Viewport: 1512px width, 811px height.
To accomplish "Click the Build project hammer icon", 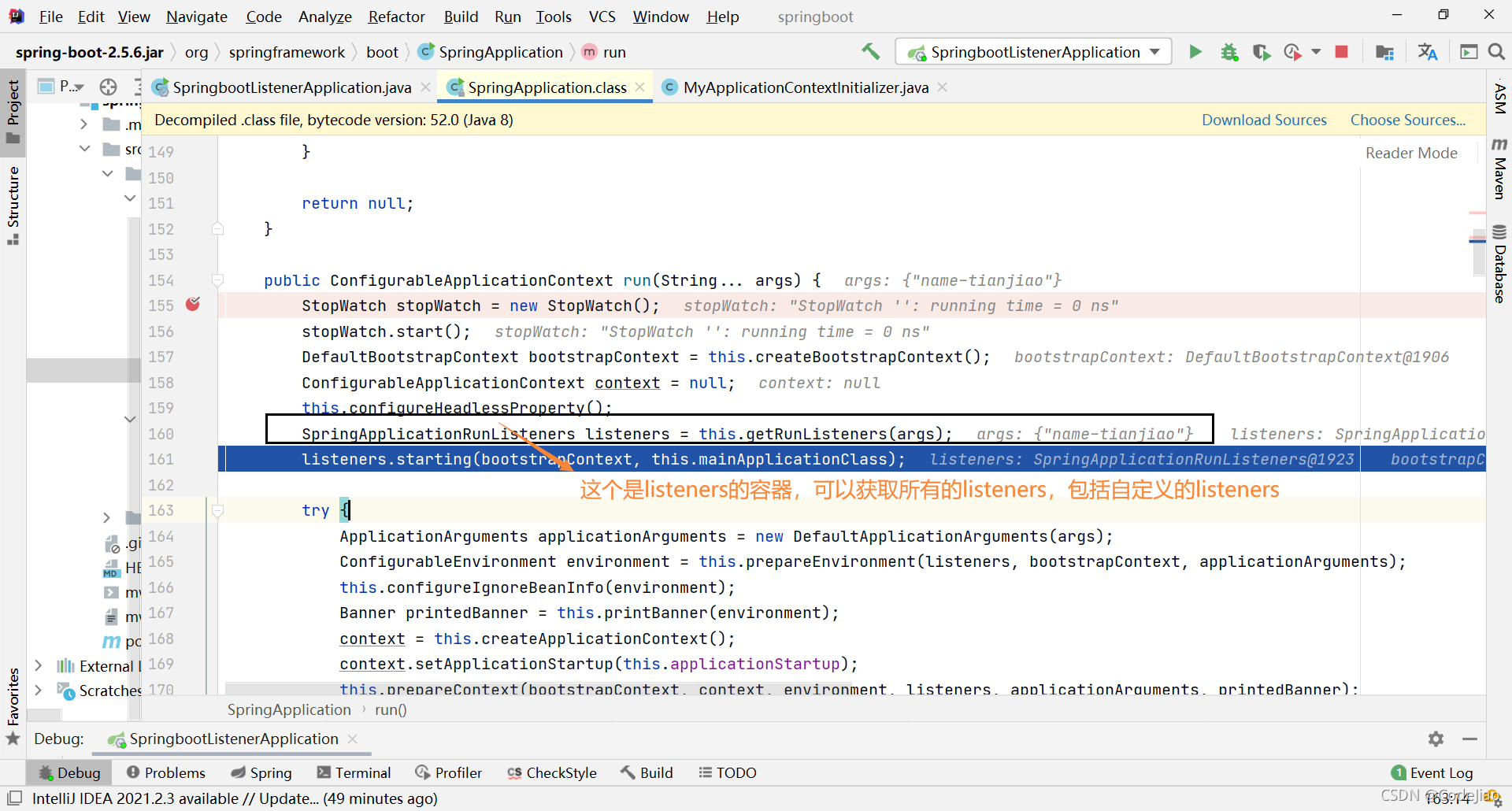I will click(x=870, y=52).
